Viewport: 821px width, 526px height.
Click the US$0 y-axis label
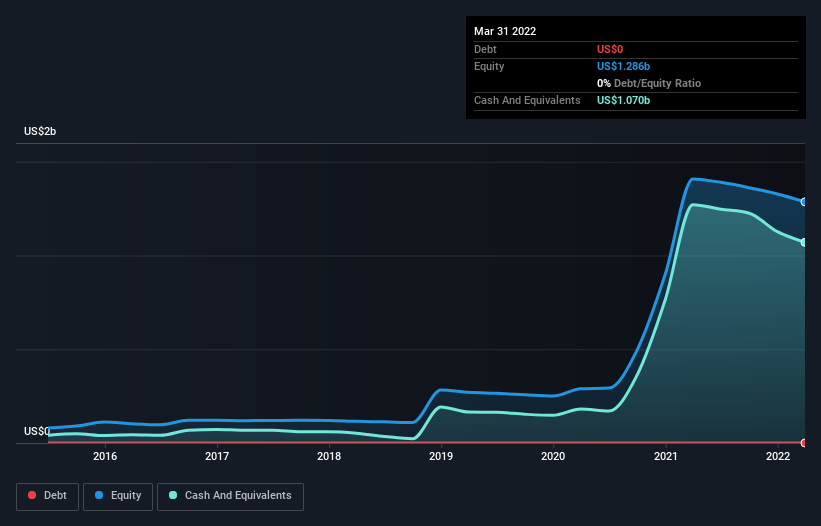(37, 431)
